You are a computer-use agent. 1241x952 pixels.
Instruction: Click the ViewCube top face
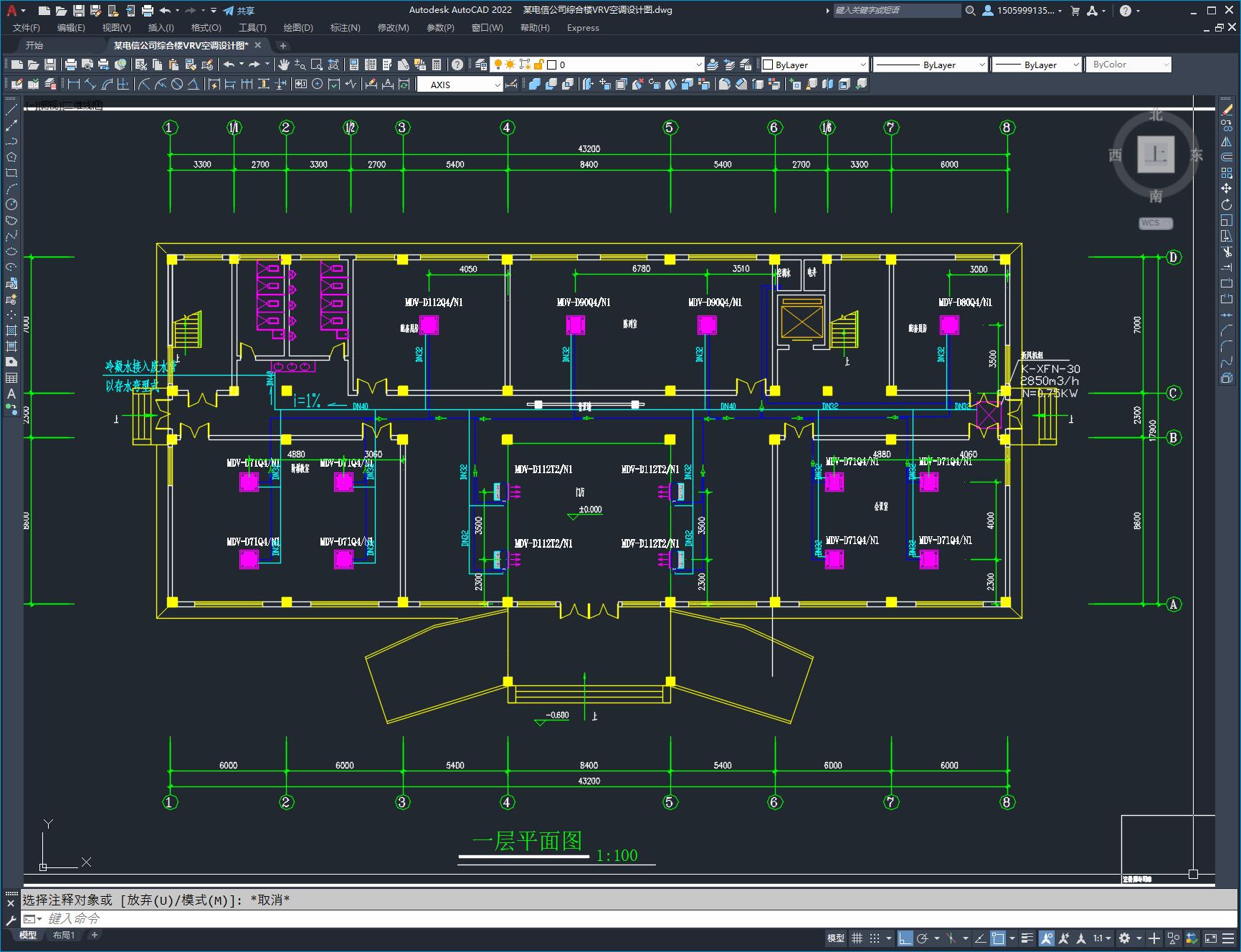[1156, 154]
